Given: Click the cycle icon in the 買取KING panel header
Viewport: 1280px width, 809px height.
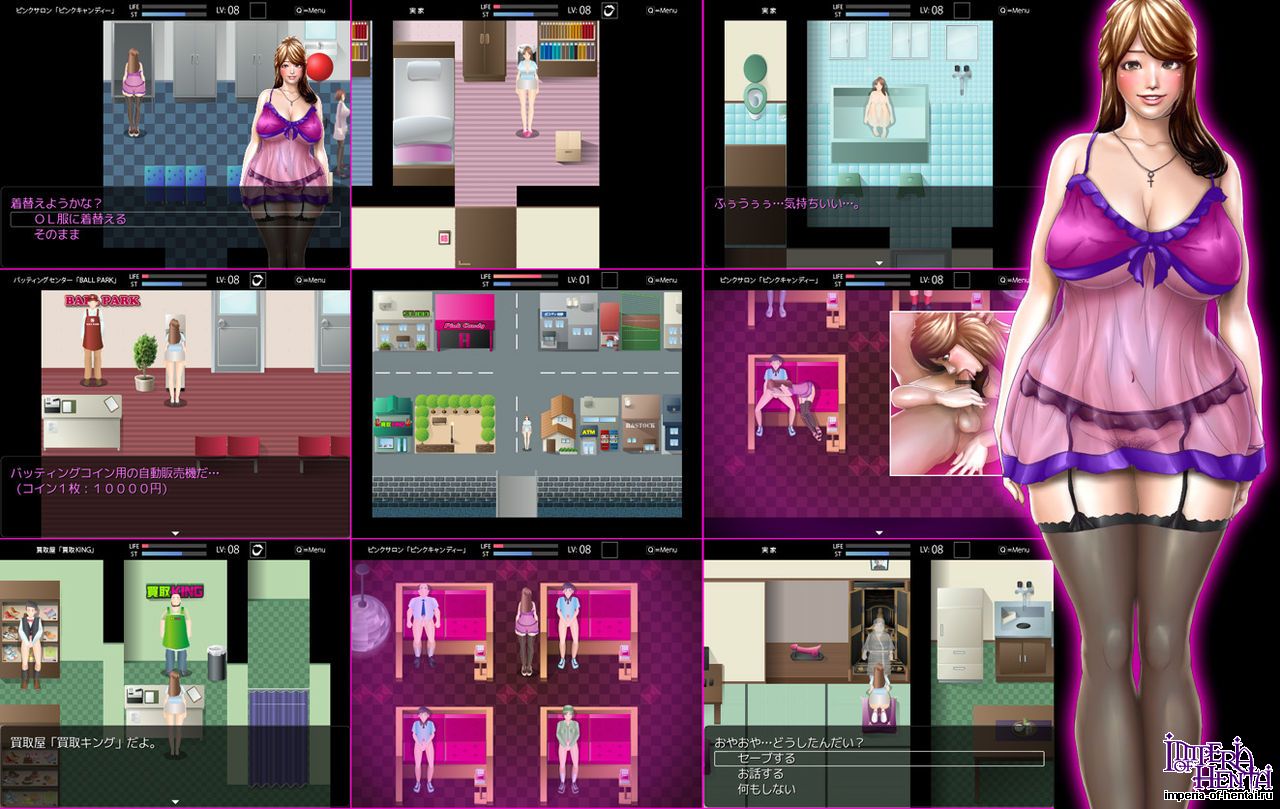Looking at the screenshot, I should pos(256,550).
